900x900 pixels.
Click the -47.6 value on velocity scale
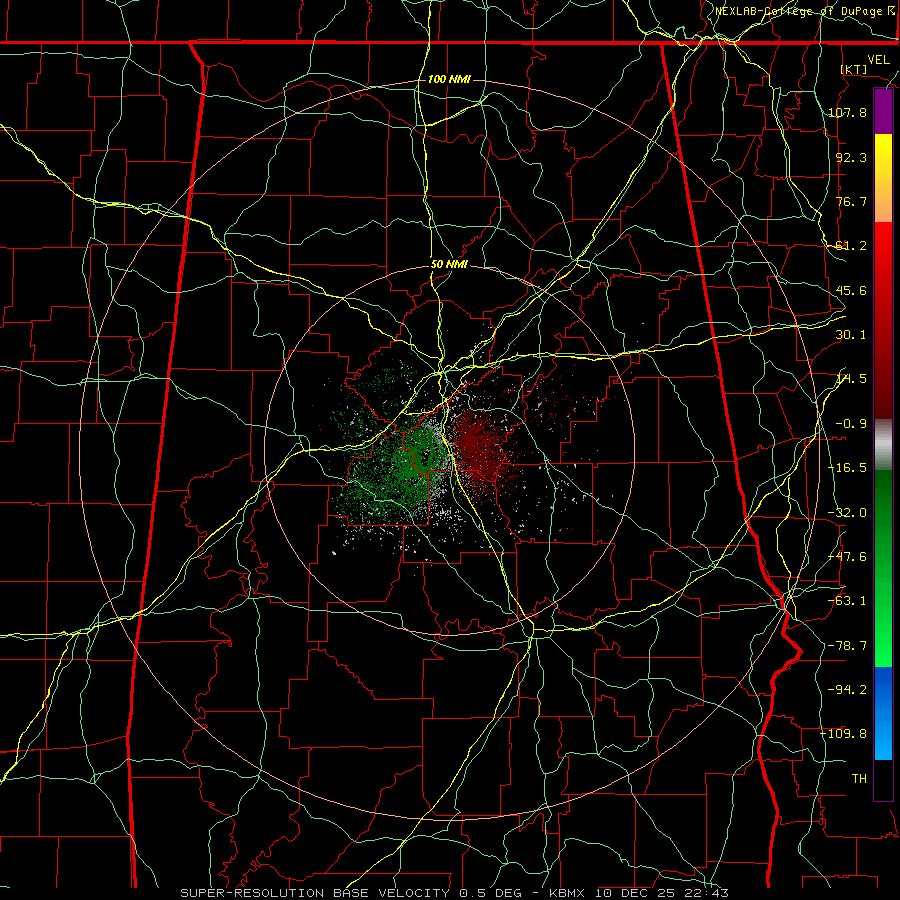(x=847, y=557)
